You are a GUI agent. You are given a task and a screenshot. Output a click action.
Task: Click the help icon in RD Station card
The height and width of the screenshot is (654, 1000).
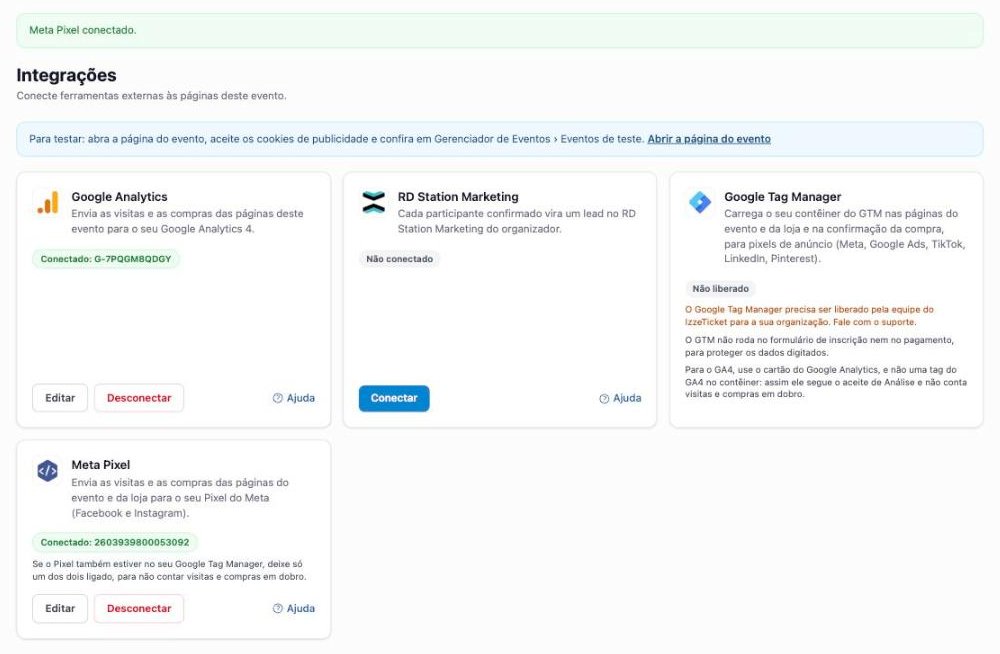click(604, 399)
